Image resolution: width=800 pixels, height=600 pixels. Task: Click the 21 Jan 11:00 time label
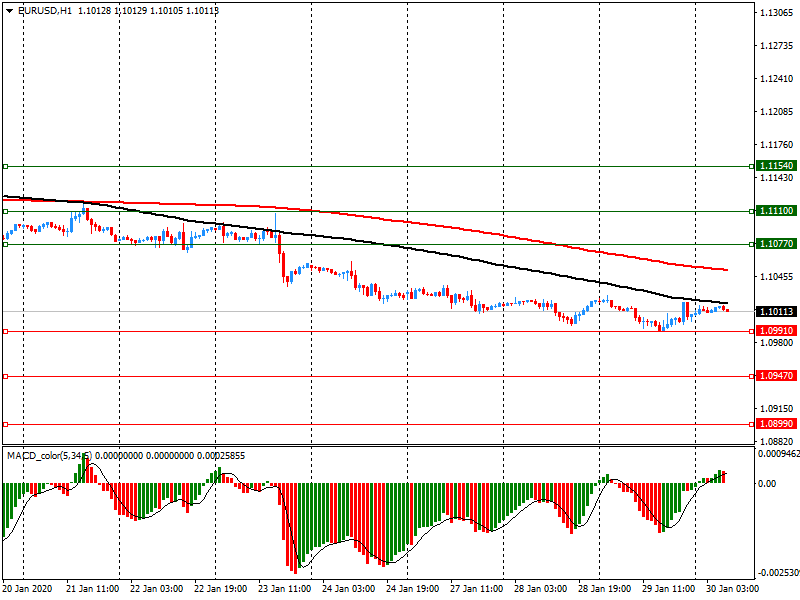[x=93, y=589]
